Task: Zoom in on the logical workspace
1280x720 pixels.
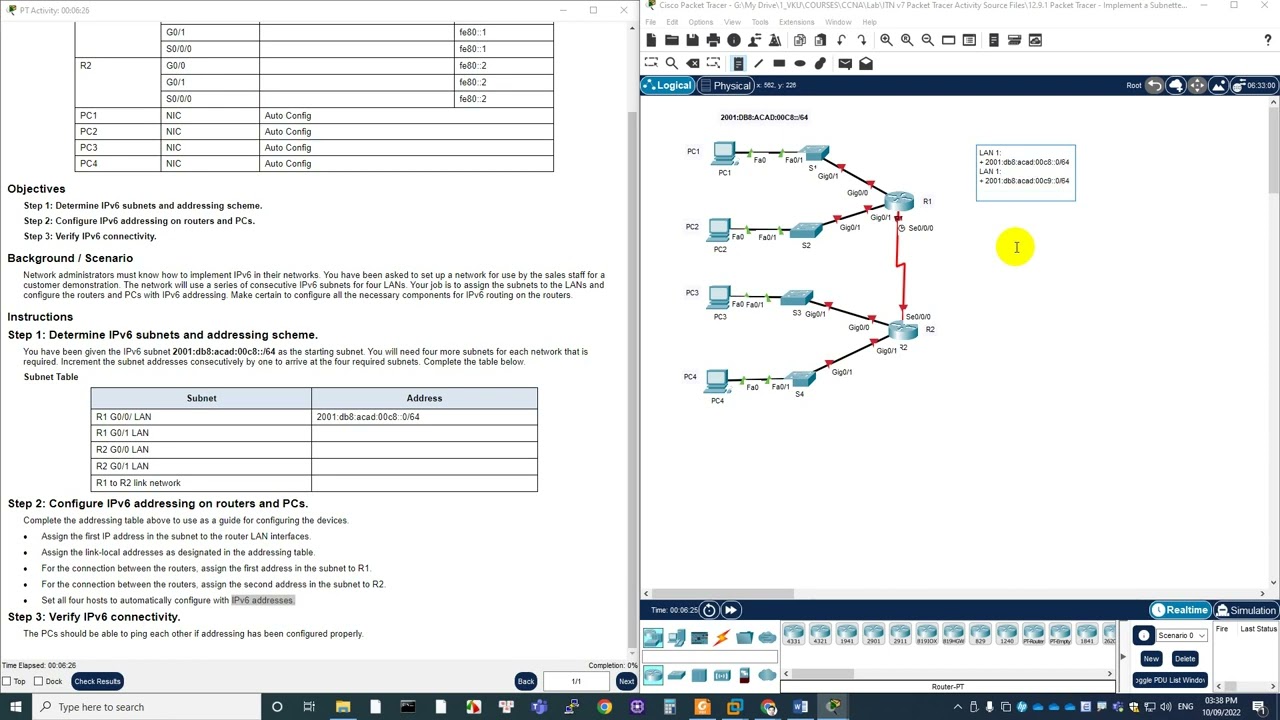Action: 886,40
